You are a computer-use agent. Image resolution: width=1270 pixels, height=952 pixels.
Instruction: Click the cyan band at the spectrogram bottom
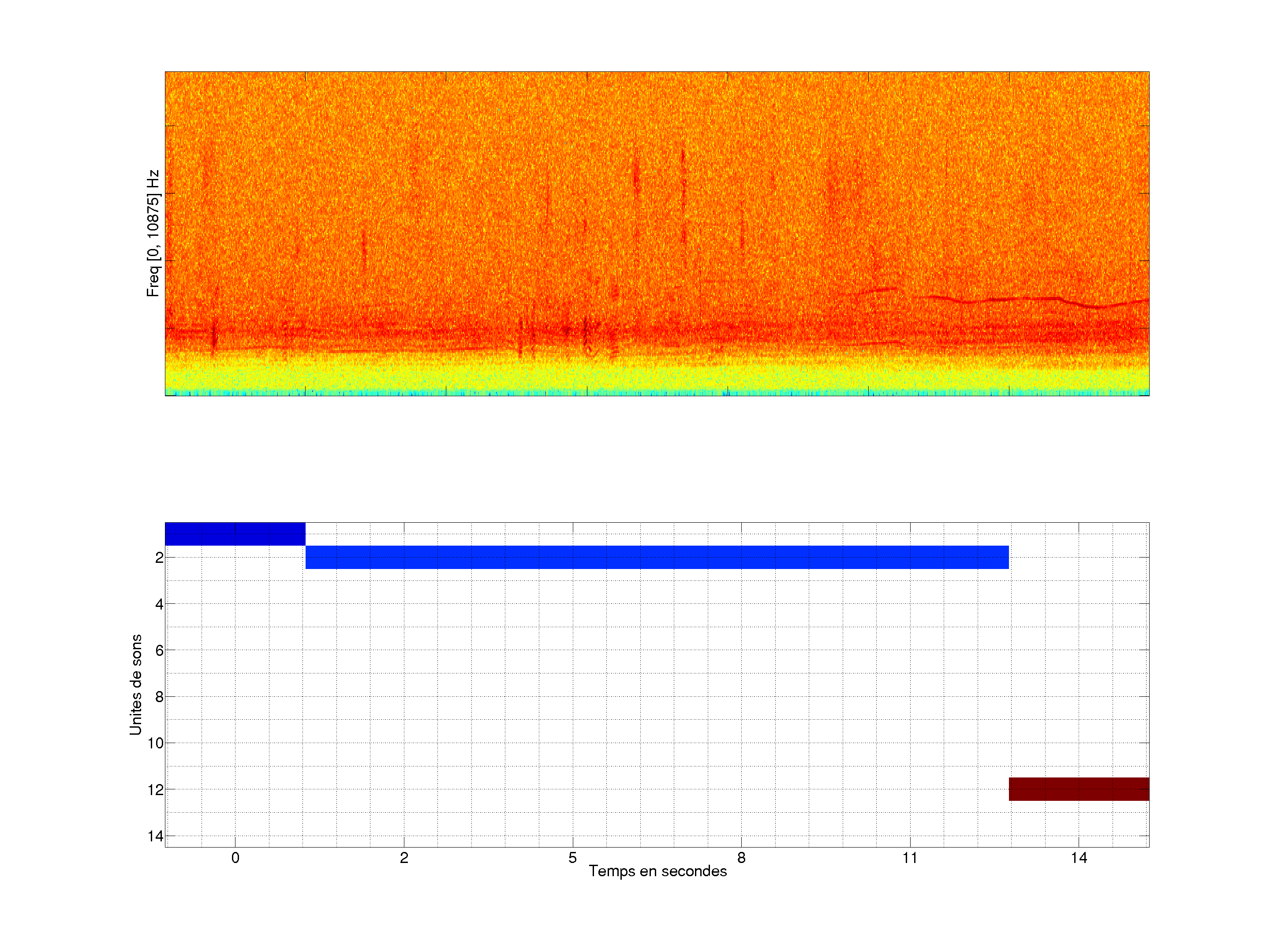point(657,393)
